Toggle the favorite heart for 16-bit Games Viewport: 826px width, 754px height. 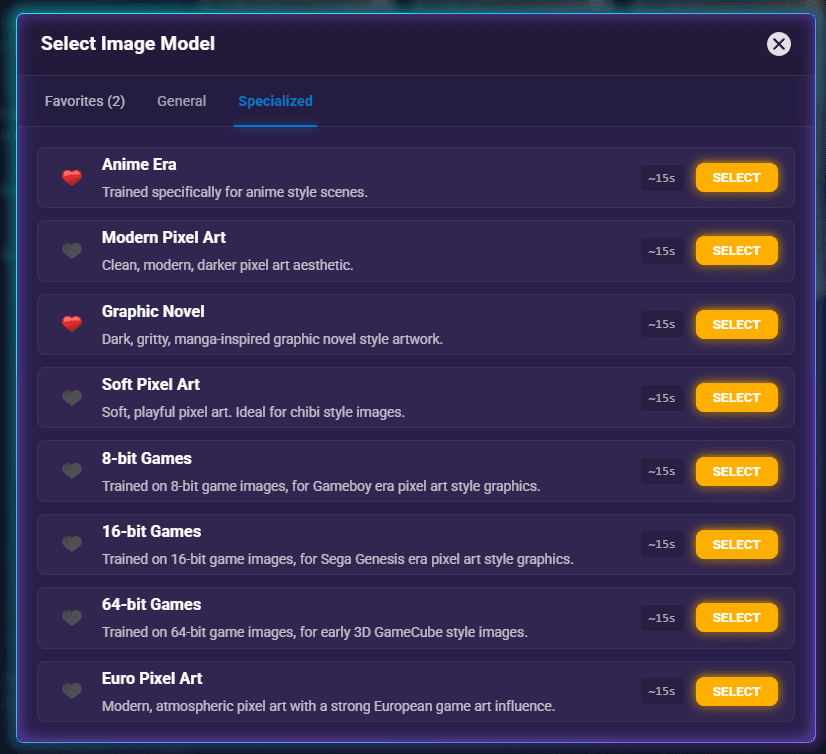[x=72, y=544]
